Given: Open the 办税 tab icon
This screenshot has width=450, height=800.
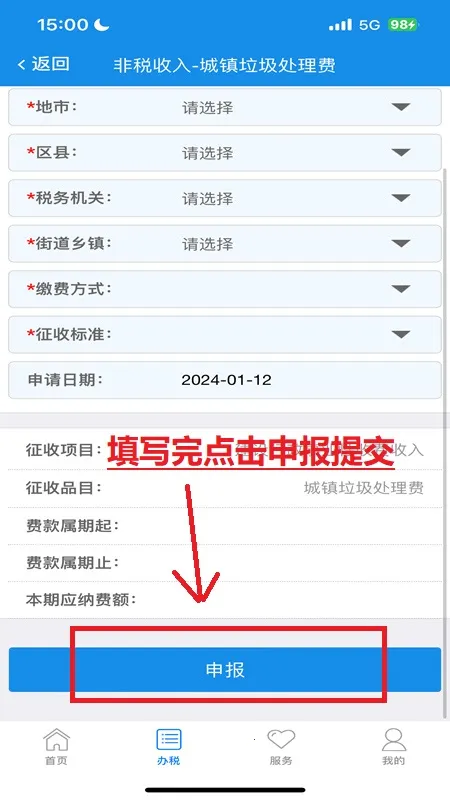Looking at the screenshot, I should click(169, 740).
